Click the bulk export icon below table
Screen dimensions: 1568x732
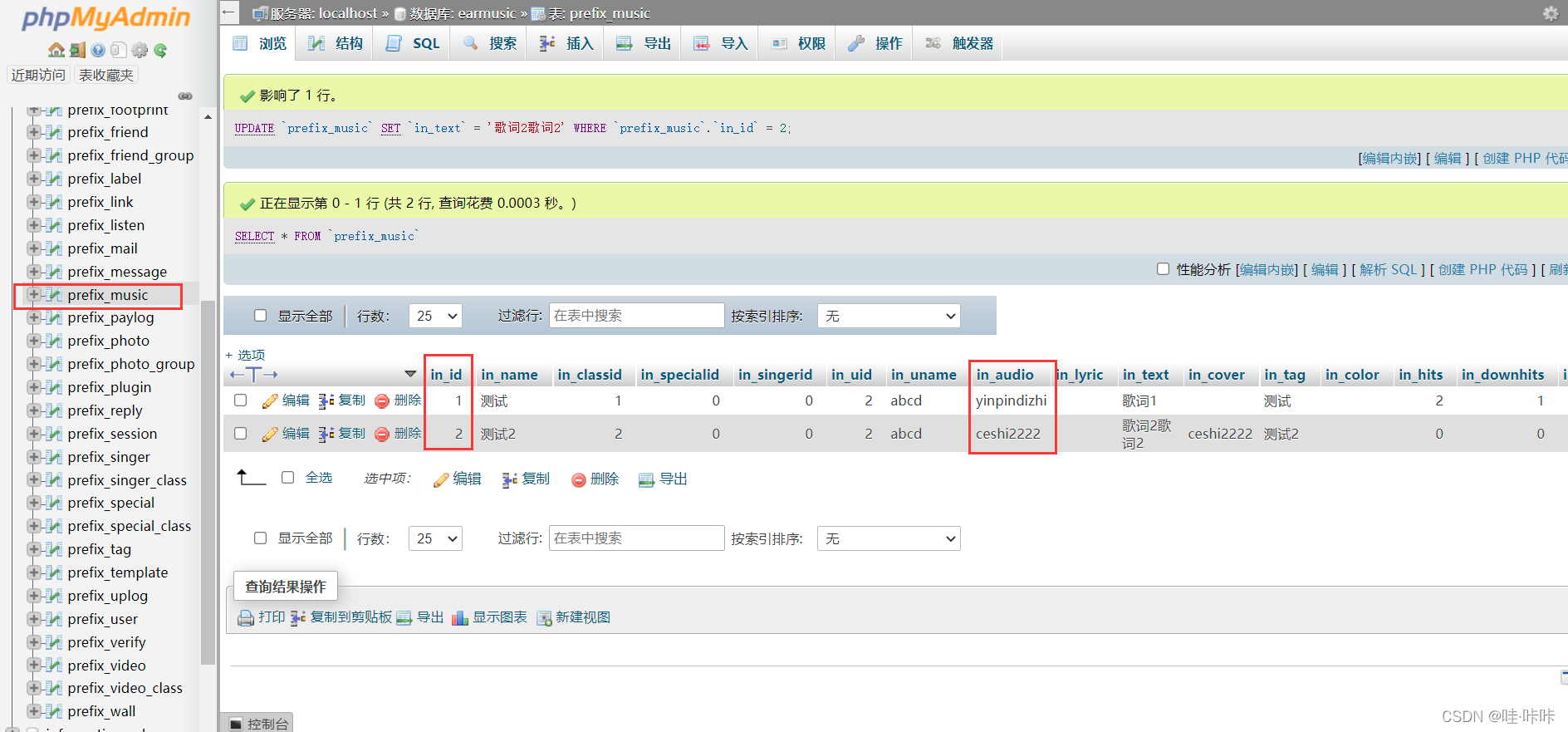647,479
